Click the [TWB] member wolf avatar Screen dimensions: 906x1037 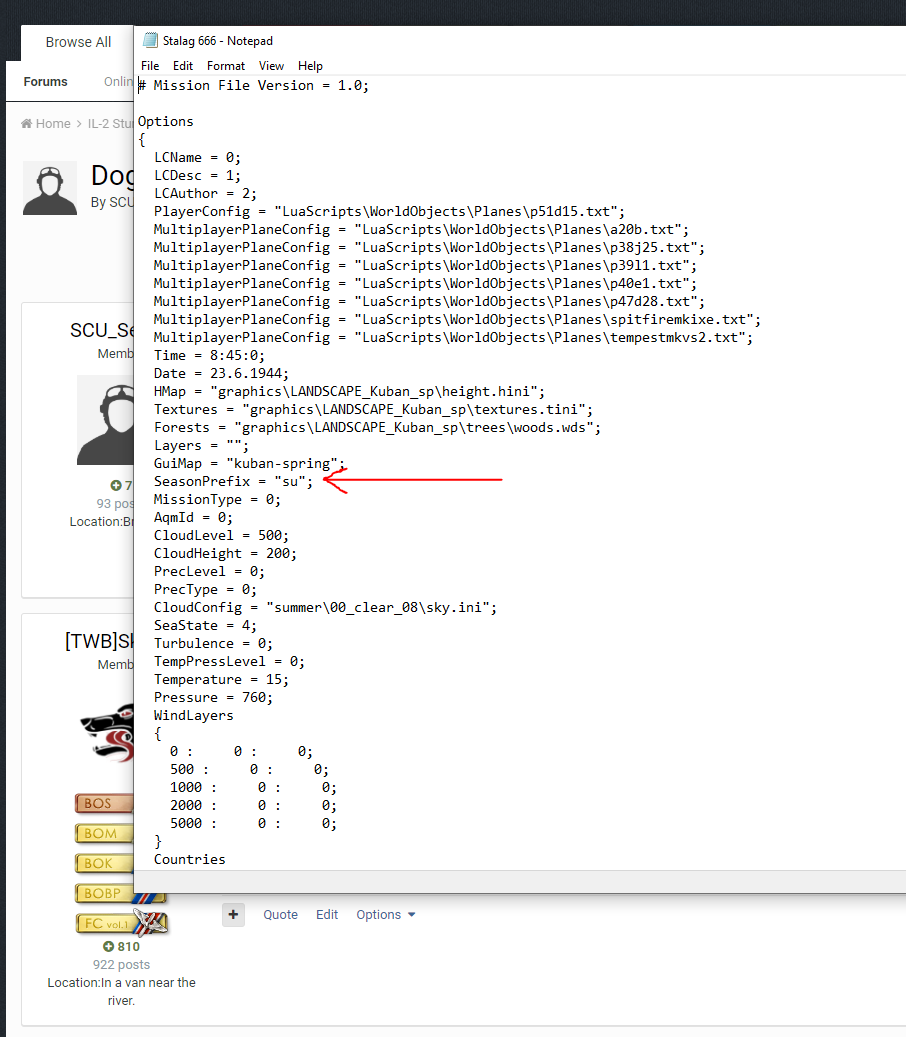coord(107,733)
